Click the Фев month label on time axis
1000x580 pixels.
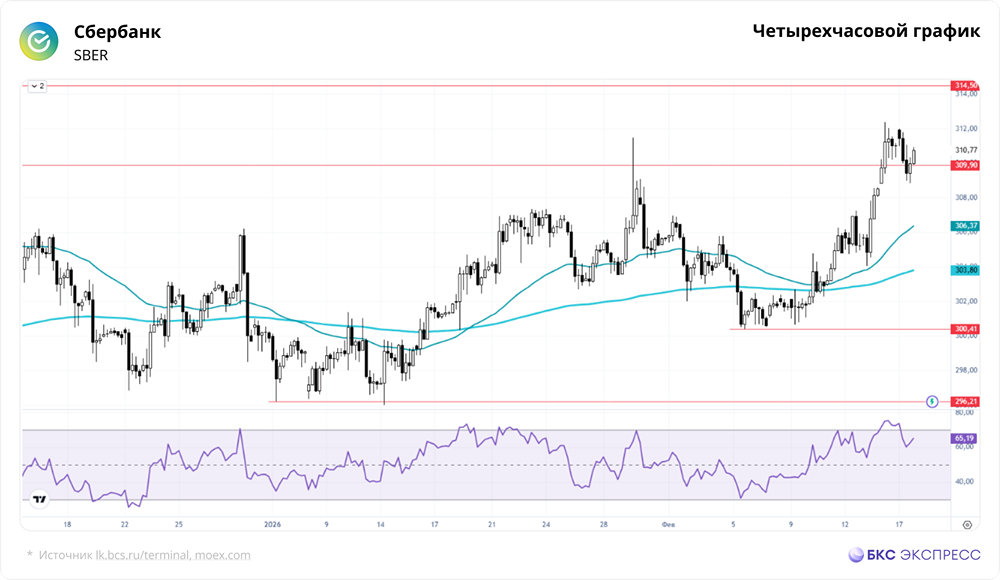coord(668,524)
